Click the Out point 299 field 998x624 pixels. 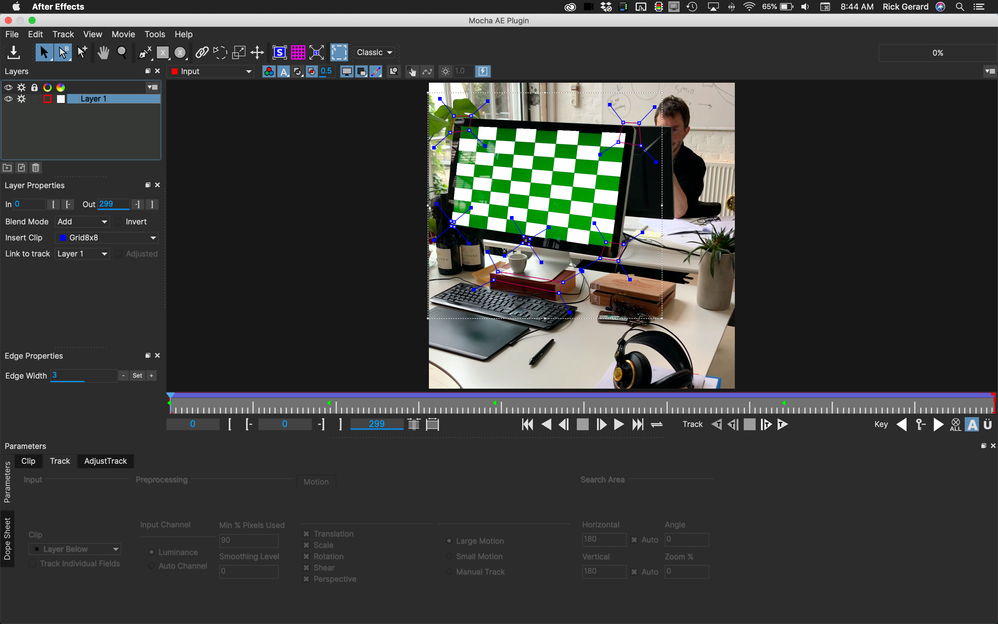pyautogui.click(x=113, y=204)
